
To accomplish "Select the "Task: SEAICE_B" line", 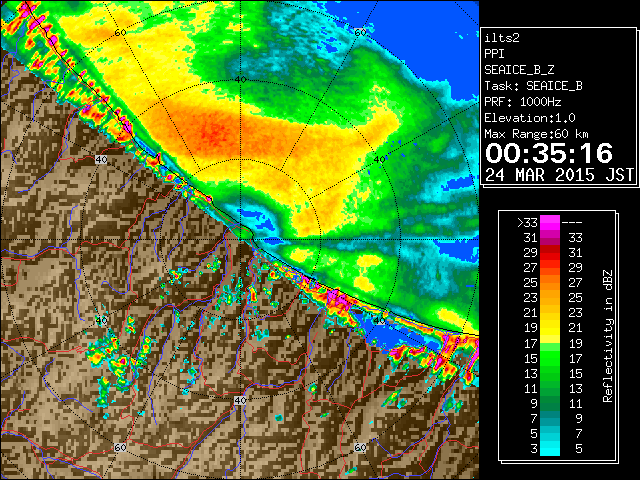I will coord(533,86).
